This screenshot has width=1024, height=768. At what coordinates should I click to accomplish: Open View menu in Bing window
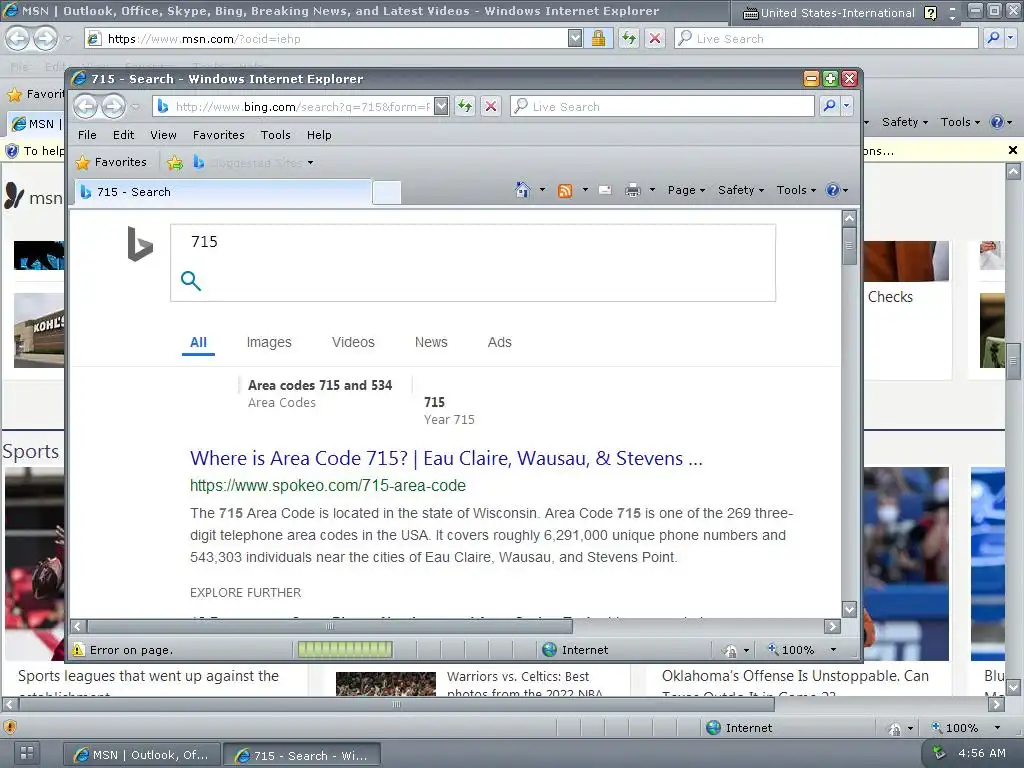pos(163,135)
